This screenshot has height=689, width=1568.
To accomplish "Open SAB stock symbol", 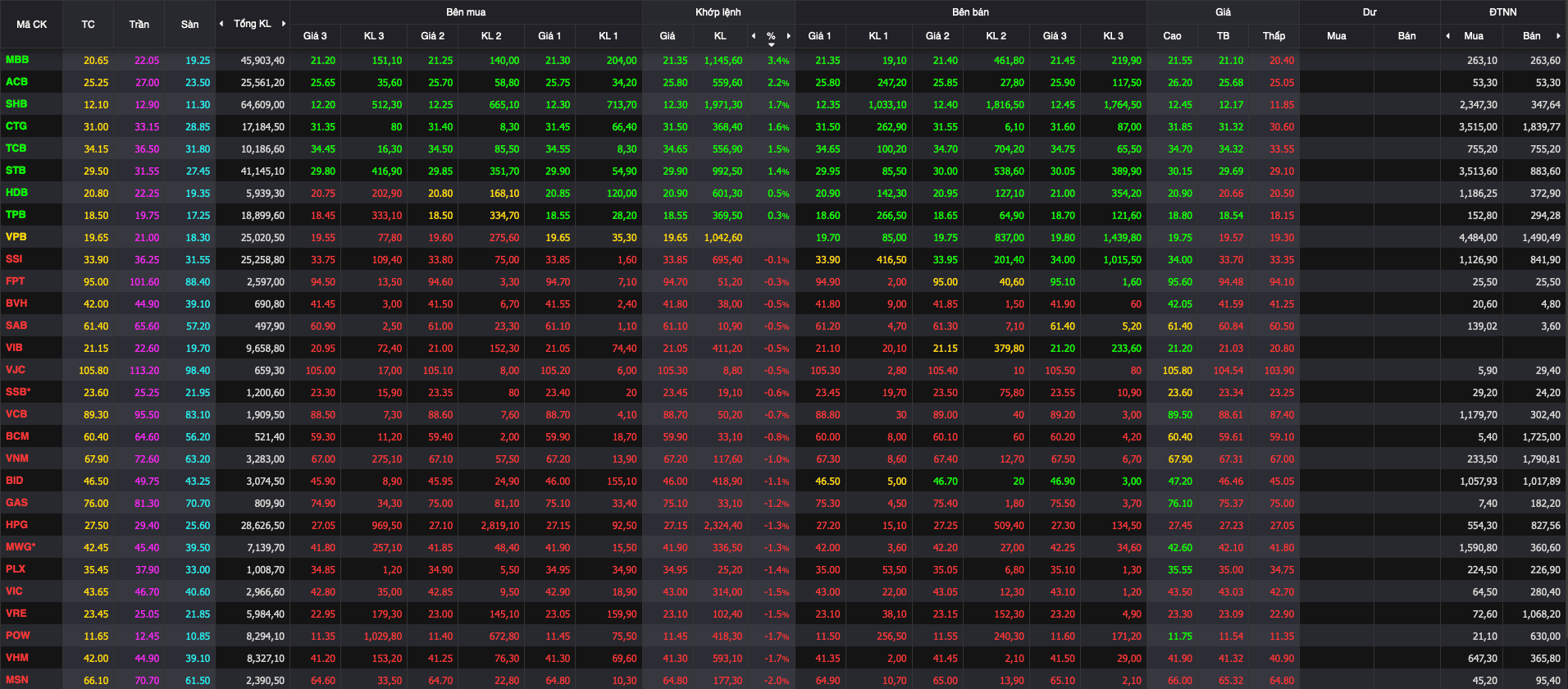I will 16,326.
